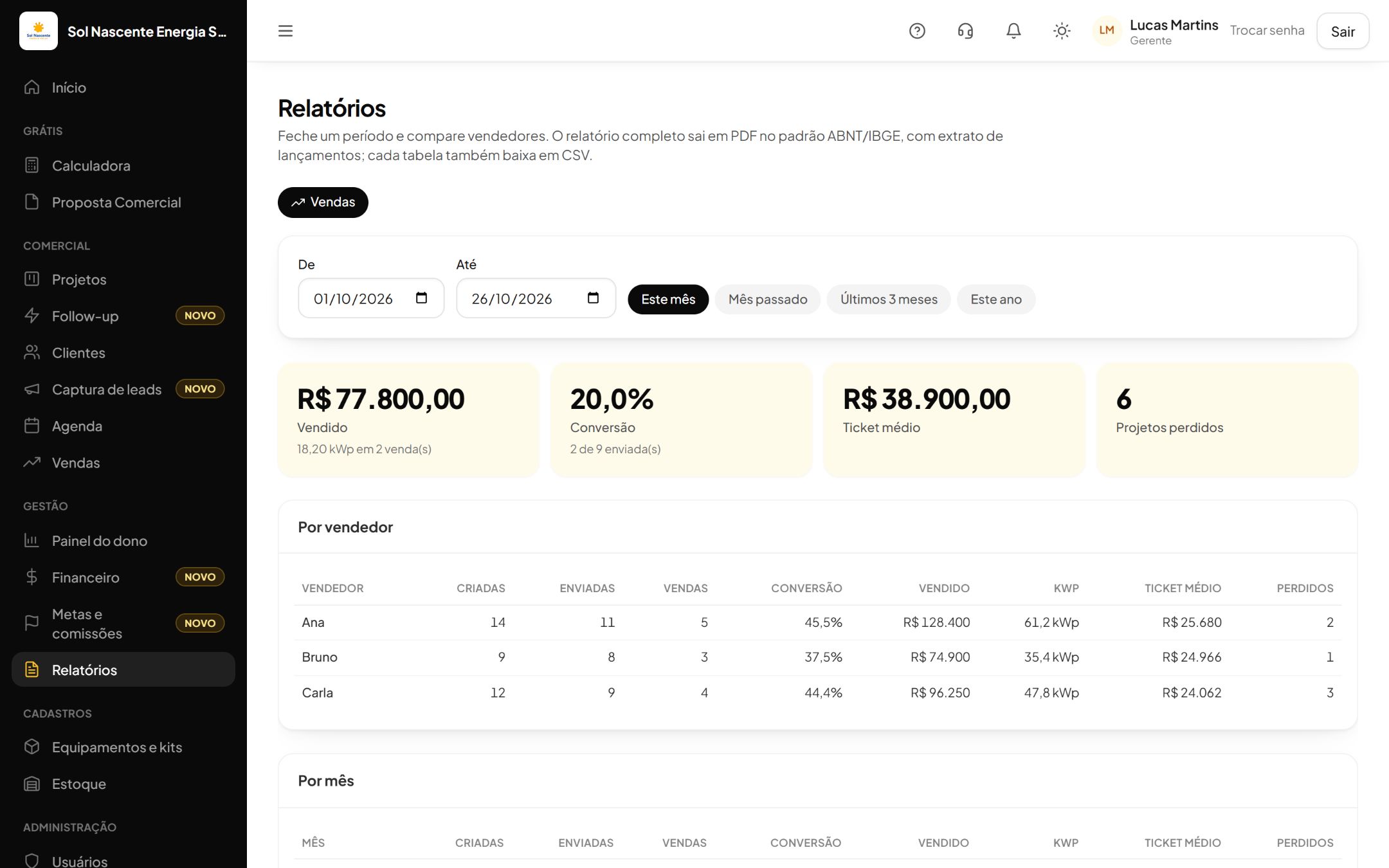Open Agenda in the sidebar

[123, 426]
